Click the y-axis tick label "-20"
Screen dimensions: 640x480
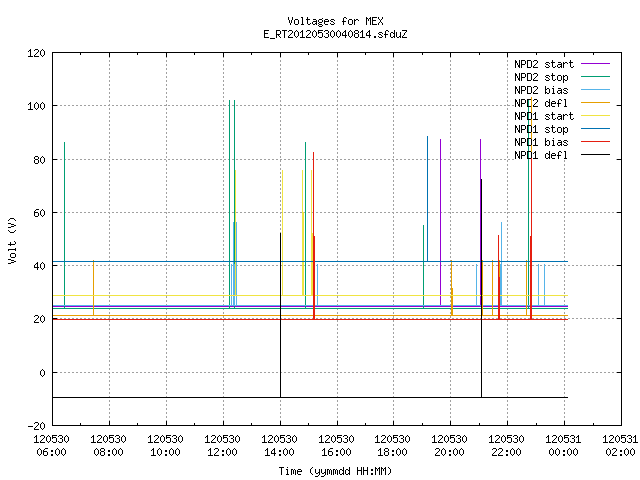click(x=36, y=426)
